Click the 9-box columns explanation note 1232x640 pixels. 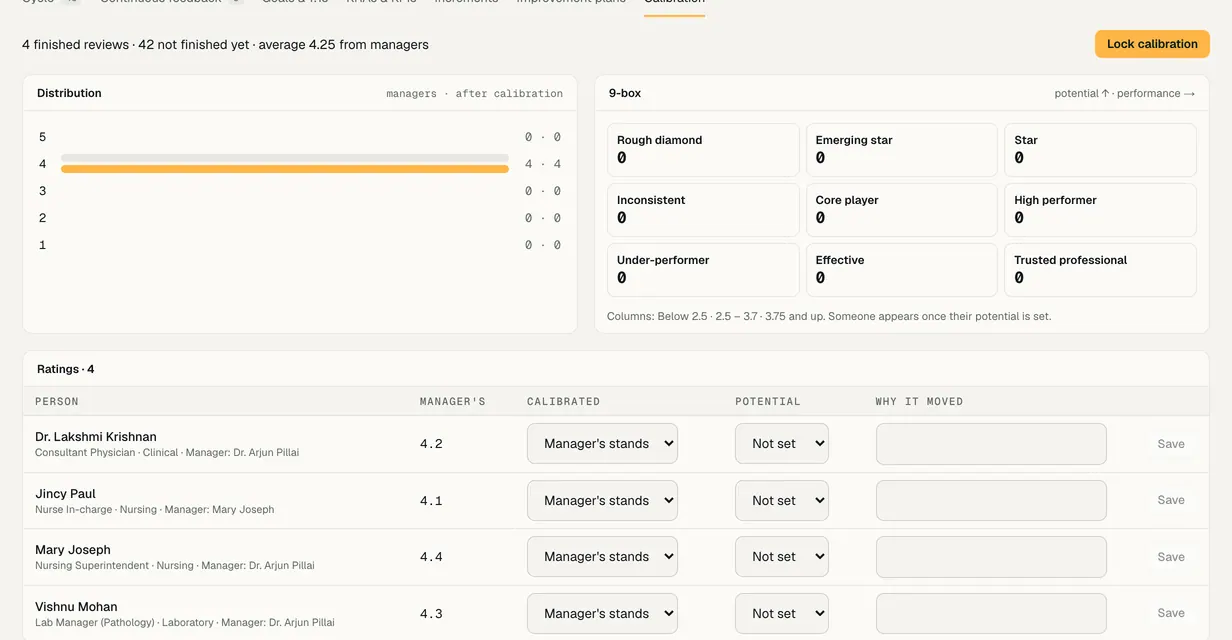pyautogui.click(x=829, y=316)
